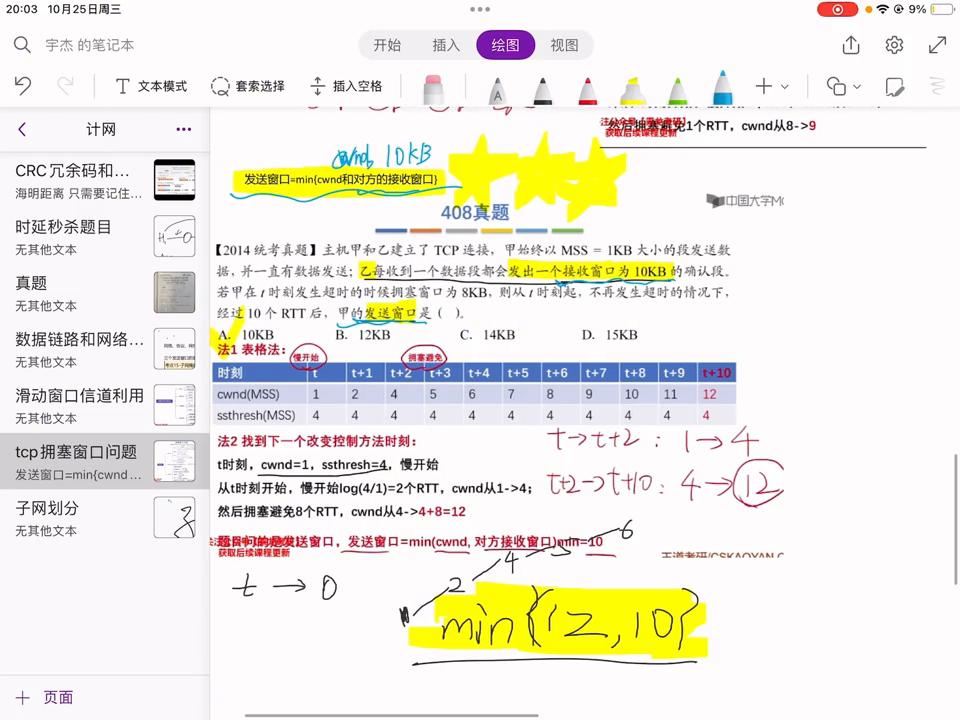The width and height of the screenshot is (960, 720).
Task: Open the 插入 ribbon tab
Action: (445, 45)
